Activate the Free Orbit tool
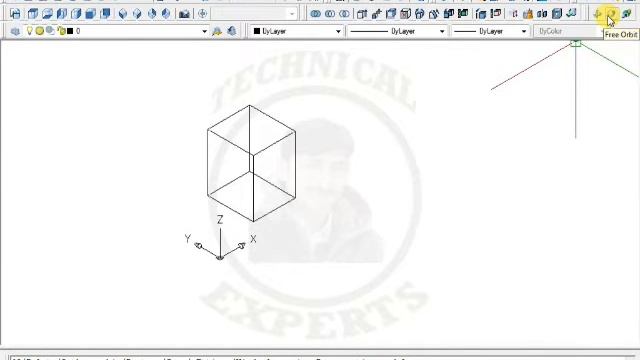This screenshot has height=360, width=640. [612, 14]
